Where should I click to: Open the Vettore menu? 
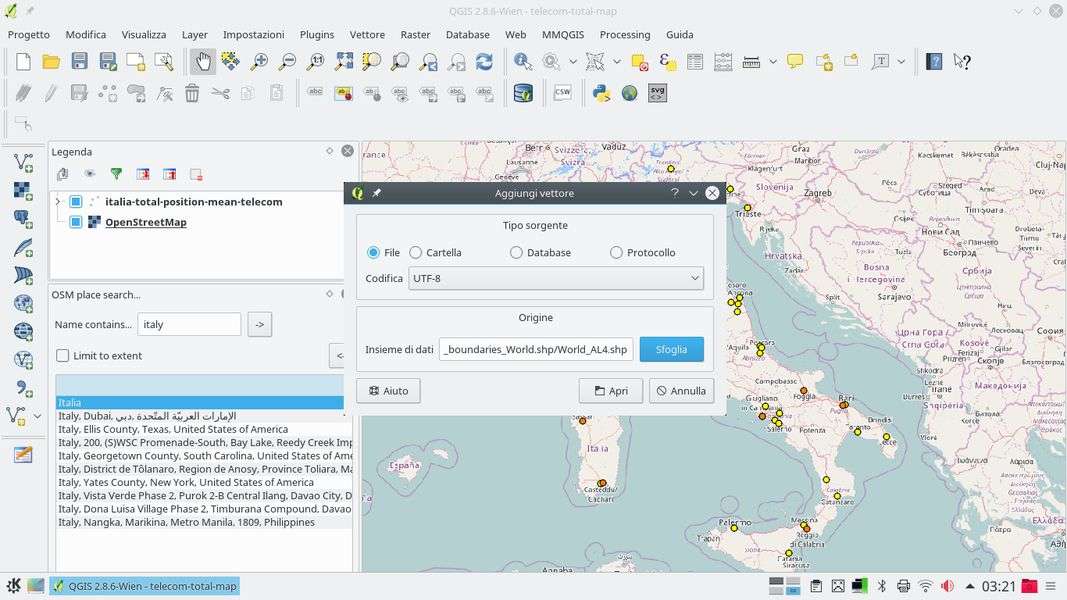tap(367, 34)
